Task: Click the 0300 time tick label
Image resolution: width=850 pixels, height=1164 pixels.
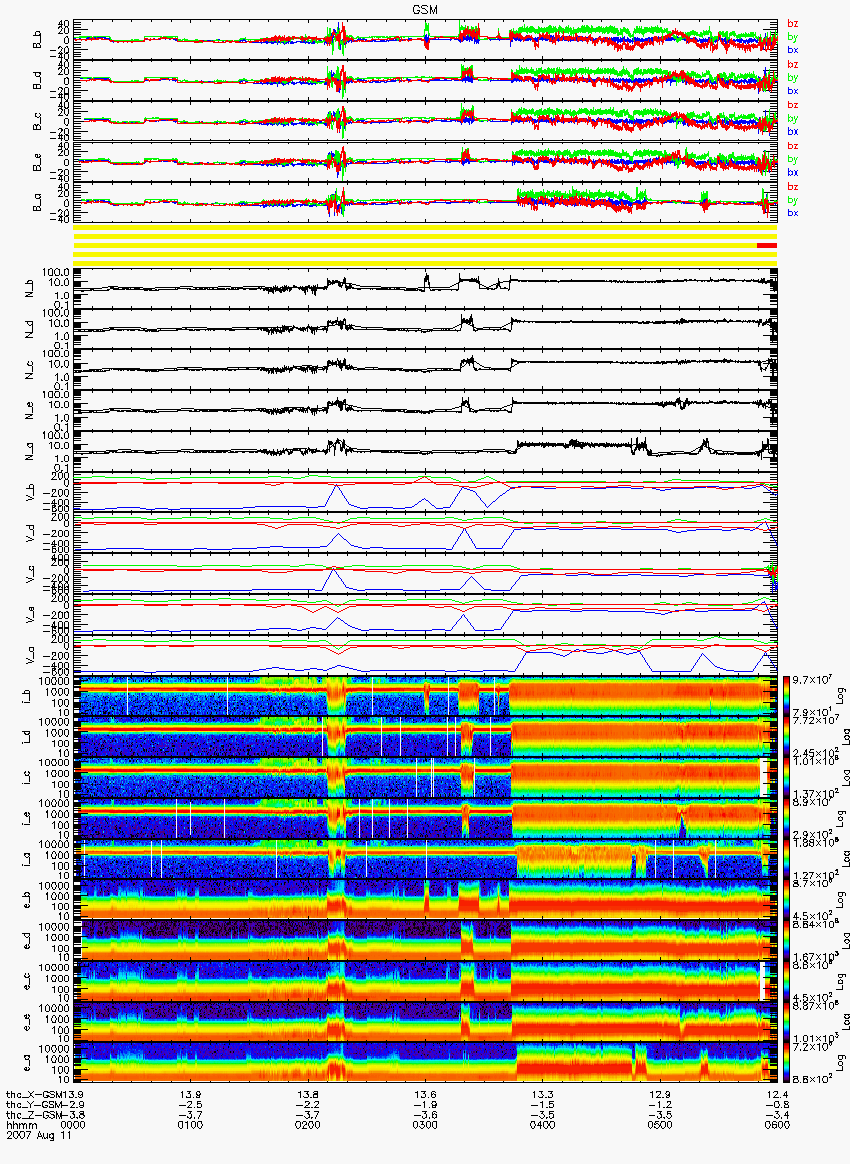Action: pos(425,1125)
